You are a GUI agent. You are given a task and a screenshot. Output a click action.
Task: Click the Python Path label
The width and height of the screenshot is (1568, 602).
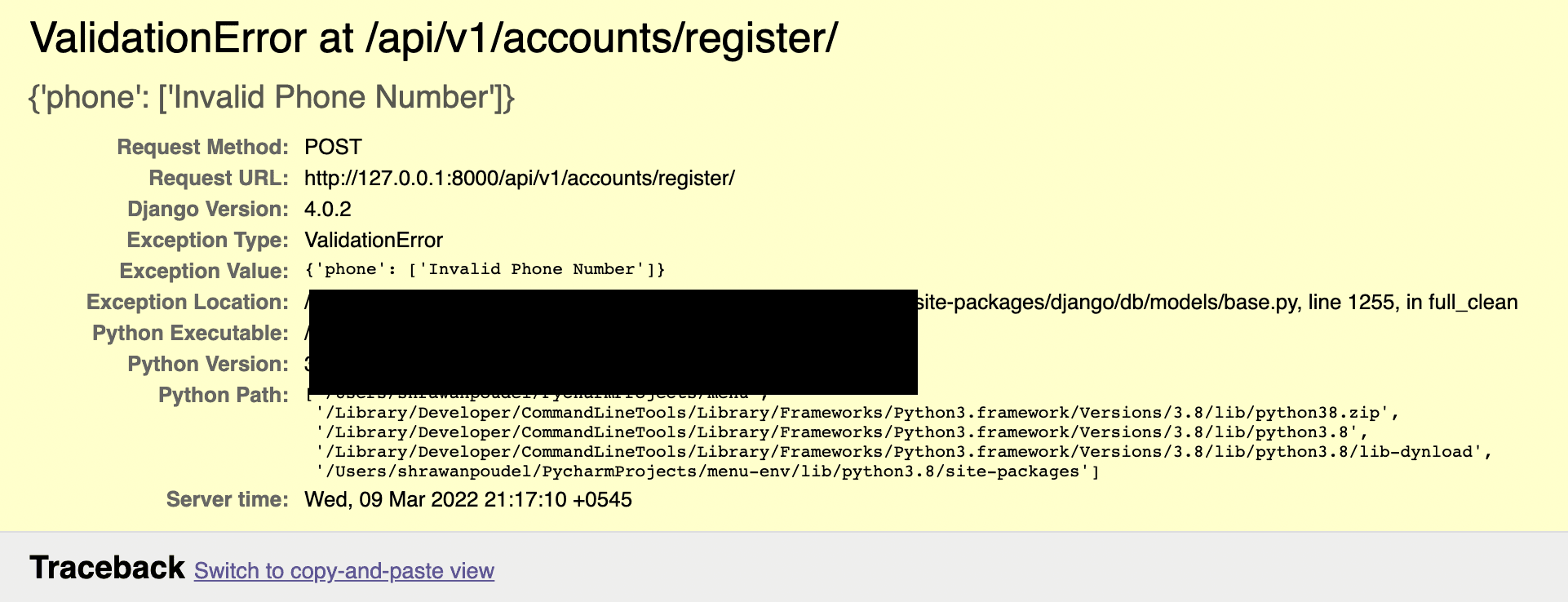(x=223, y=396)
